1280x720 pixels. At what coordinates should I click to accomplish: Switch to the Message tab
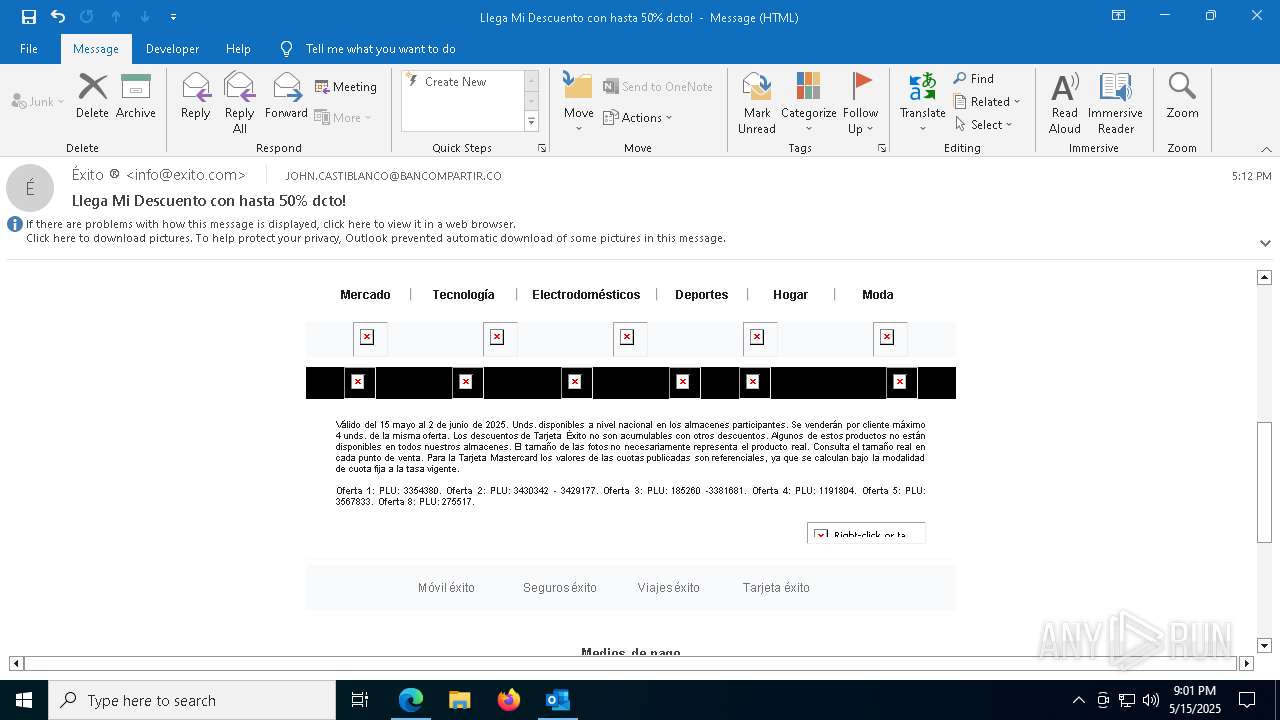pos(96,49)
